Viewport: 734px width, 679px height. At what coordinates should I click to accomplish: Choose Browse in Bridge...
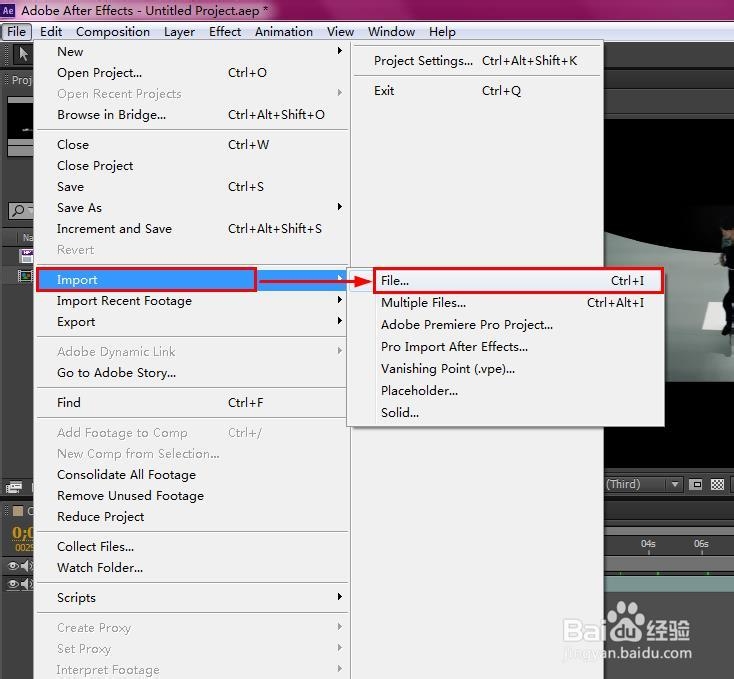pyautogui.click(x=192, y=115)
